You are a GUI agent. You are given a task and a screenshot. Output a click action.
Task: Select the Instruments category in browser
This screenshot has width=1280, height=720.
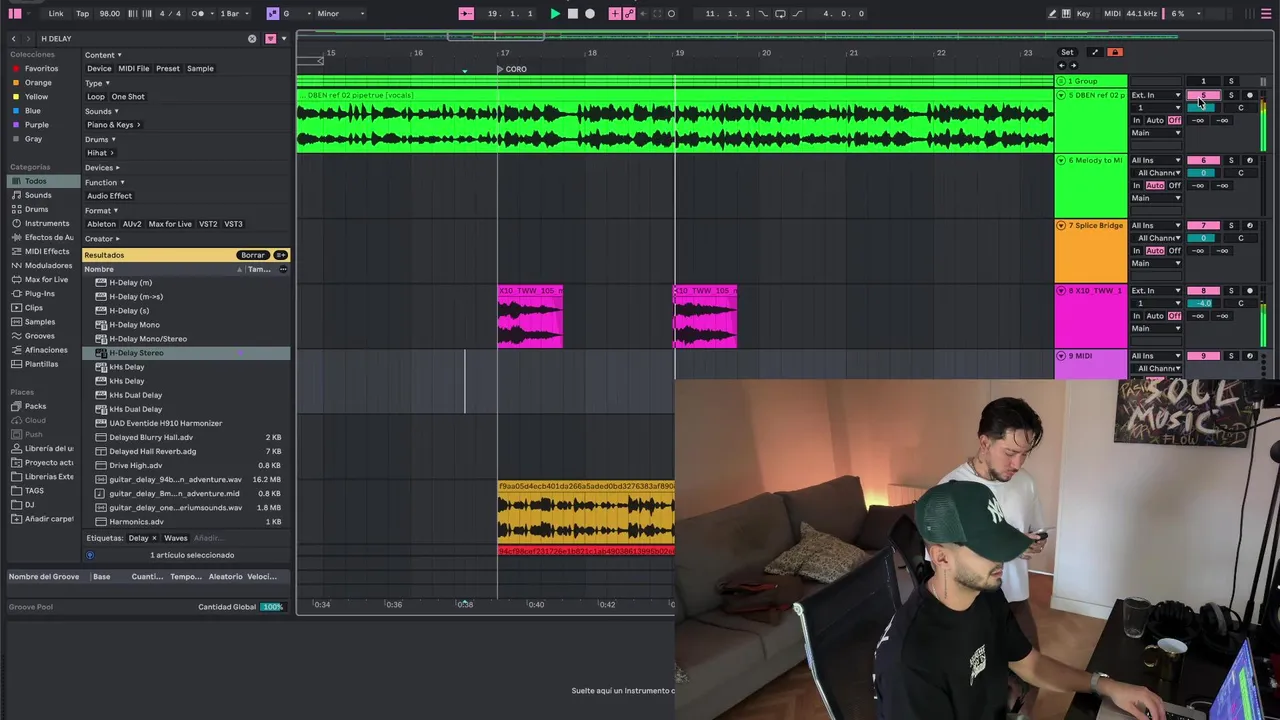click(48, 223)
